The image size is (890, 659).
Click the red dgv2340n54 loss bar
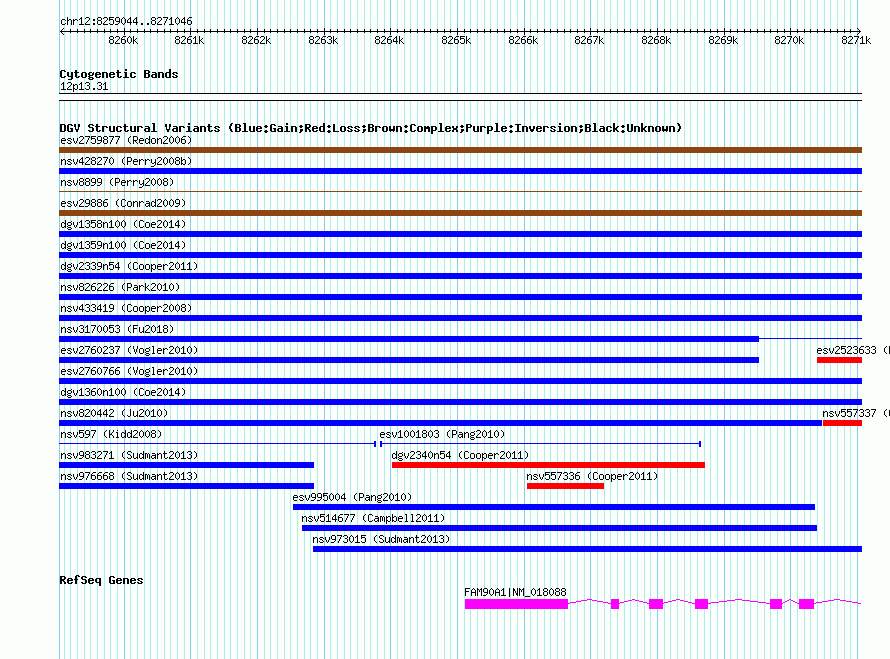[548, 465]
